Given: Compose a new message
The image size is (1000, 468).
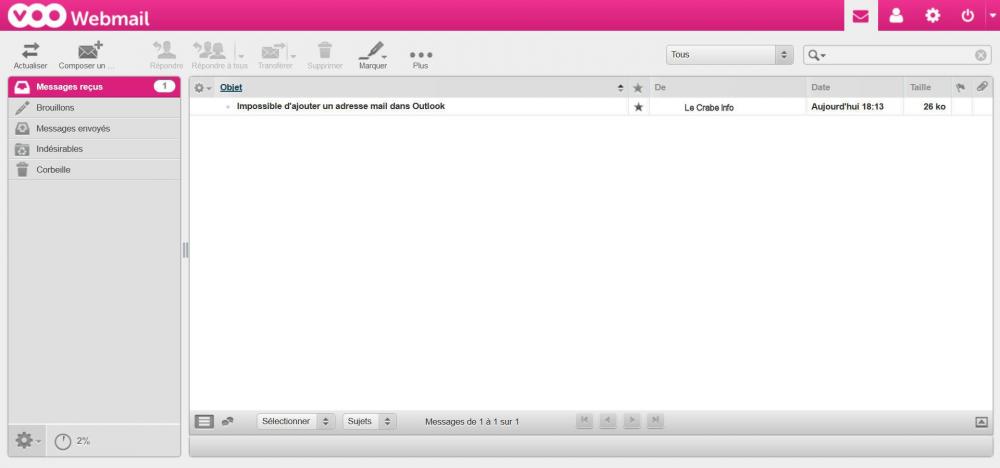Looking at the screenshot, I should tap(90, 51).
